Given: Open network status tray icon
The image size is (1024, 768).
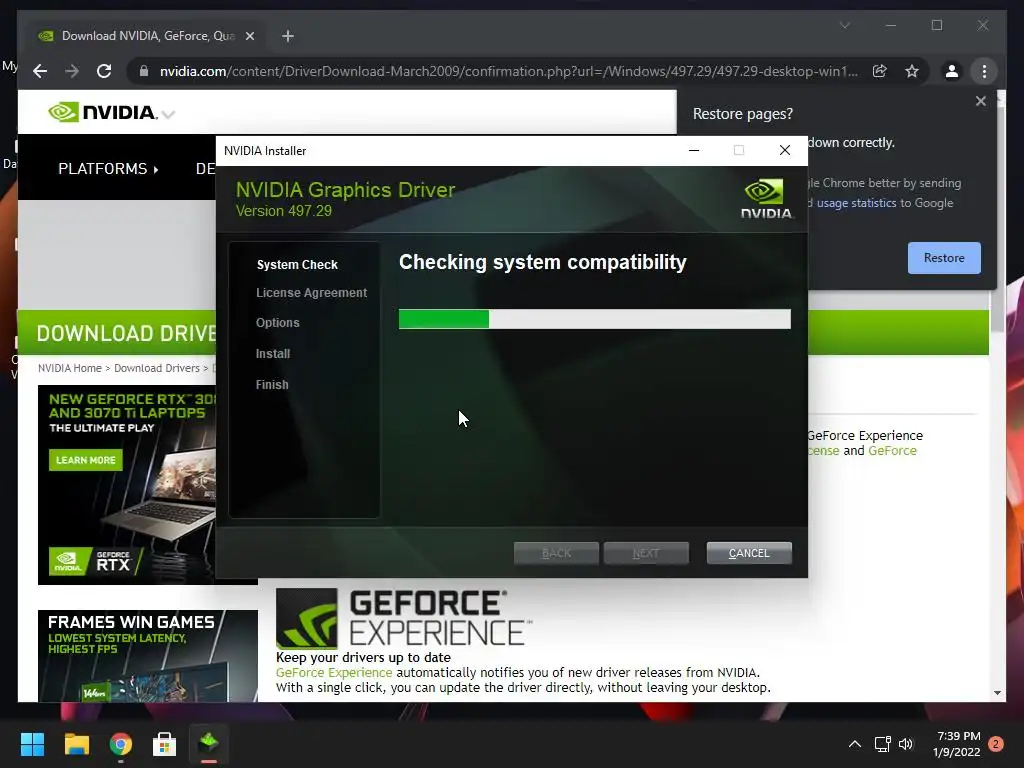Looking at the screenshot, I should [882, 744].
